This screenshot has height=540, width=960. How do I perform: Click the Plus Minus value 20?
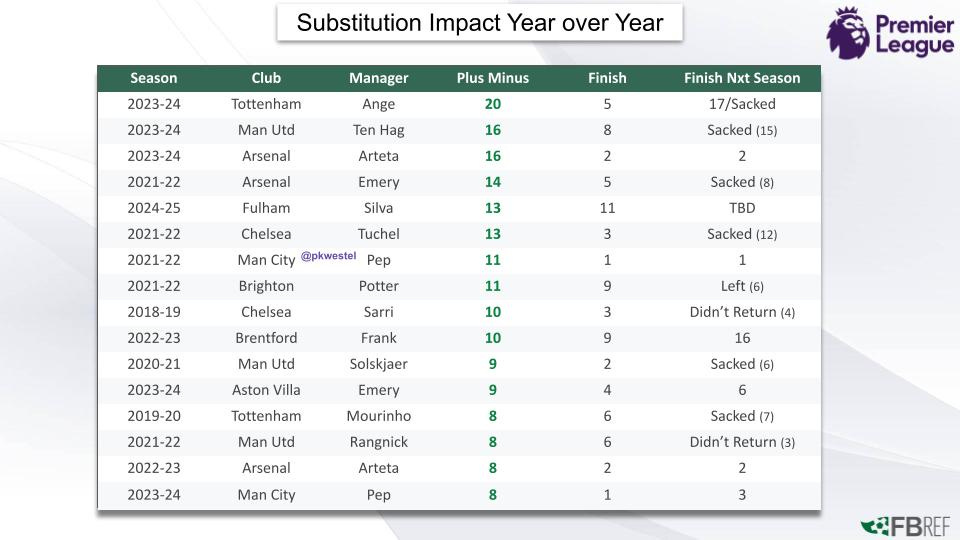coord(493,104)
